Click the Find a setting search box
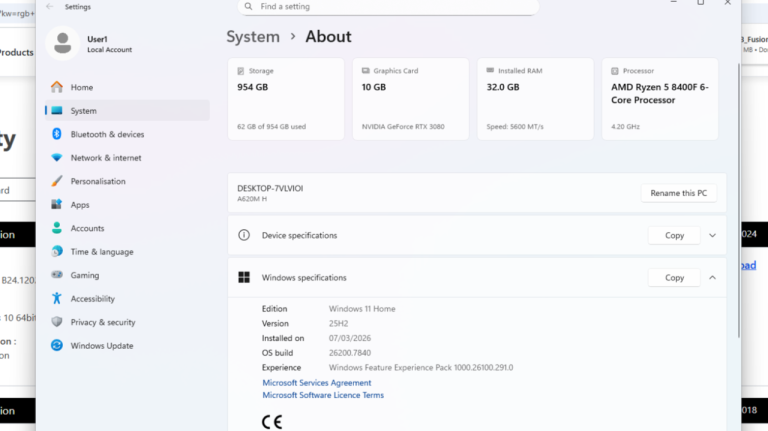Image resolution: width=768 pixels, height=431 pixels. point(390,6)
